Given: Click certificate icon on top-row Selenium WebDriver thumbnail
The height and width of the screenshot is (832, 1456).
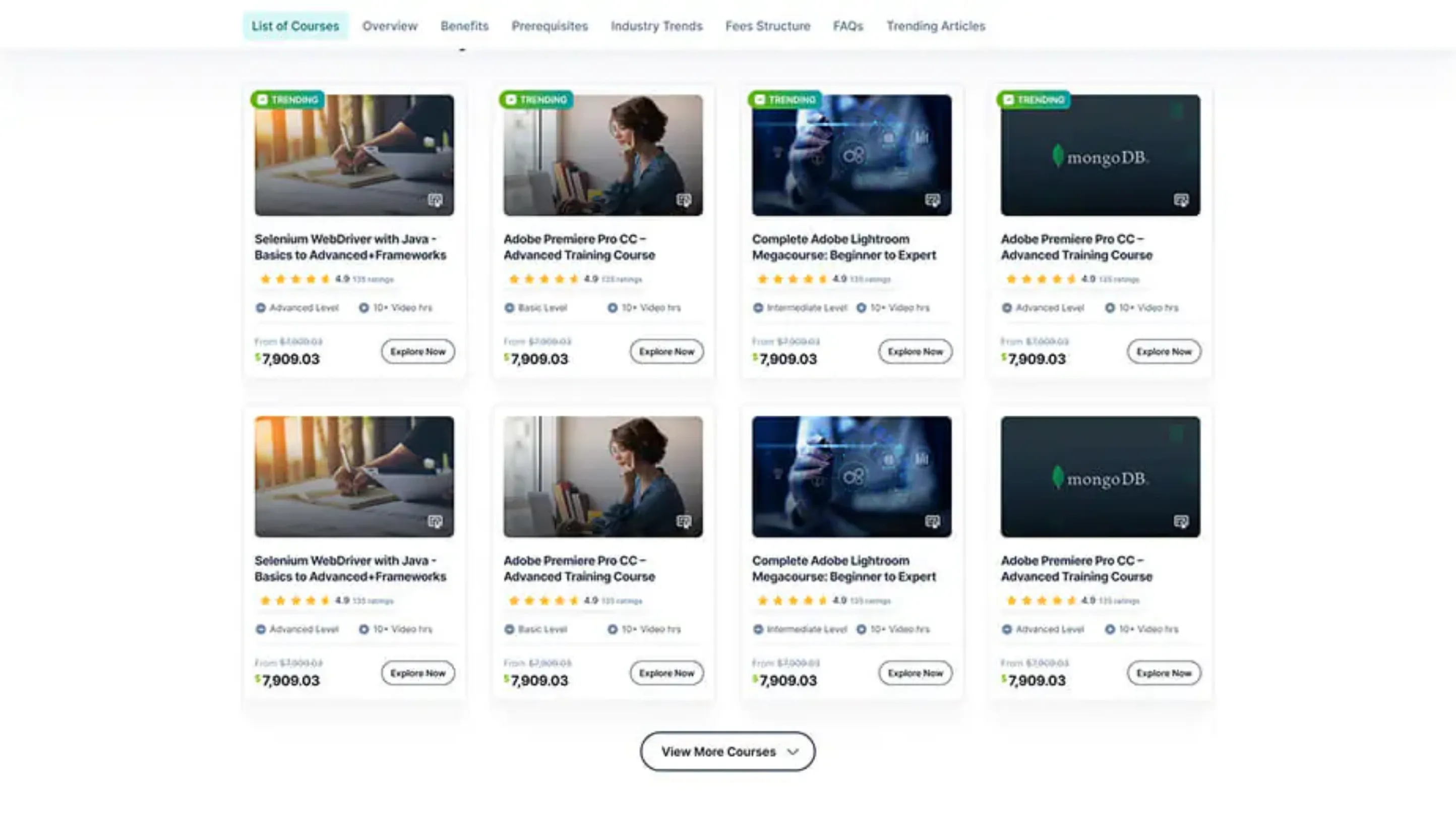Looking at the screenshot, I should (435, 200).
